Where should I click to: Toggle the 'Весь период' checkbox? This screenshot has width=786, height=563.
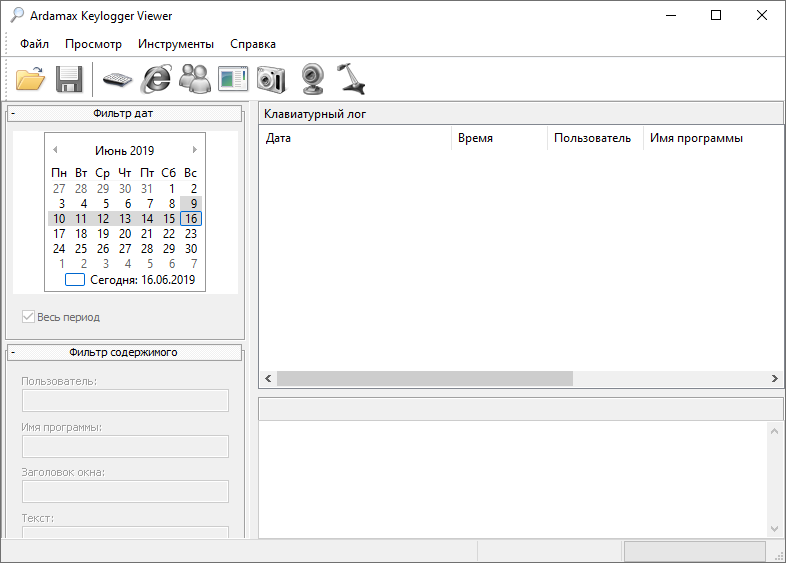tap(29, 317)
